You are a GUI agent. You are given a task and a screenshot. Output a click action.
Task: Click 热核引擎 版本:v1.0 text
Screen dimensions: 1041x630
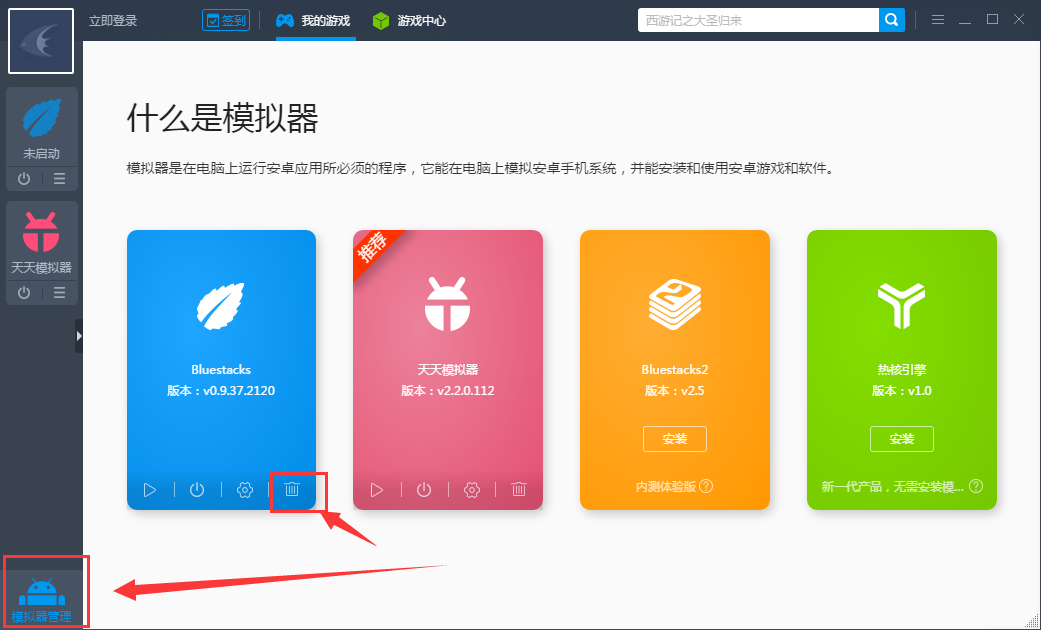click(x=902, y=390)
